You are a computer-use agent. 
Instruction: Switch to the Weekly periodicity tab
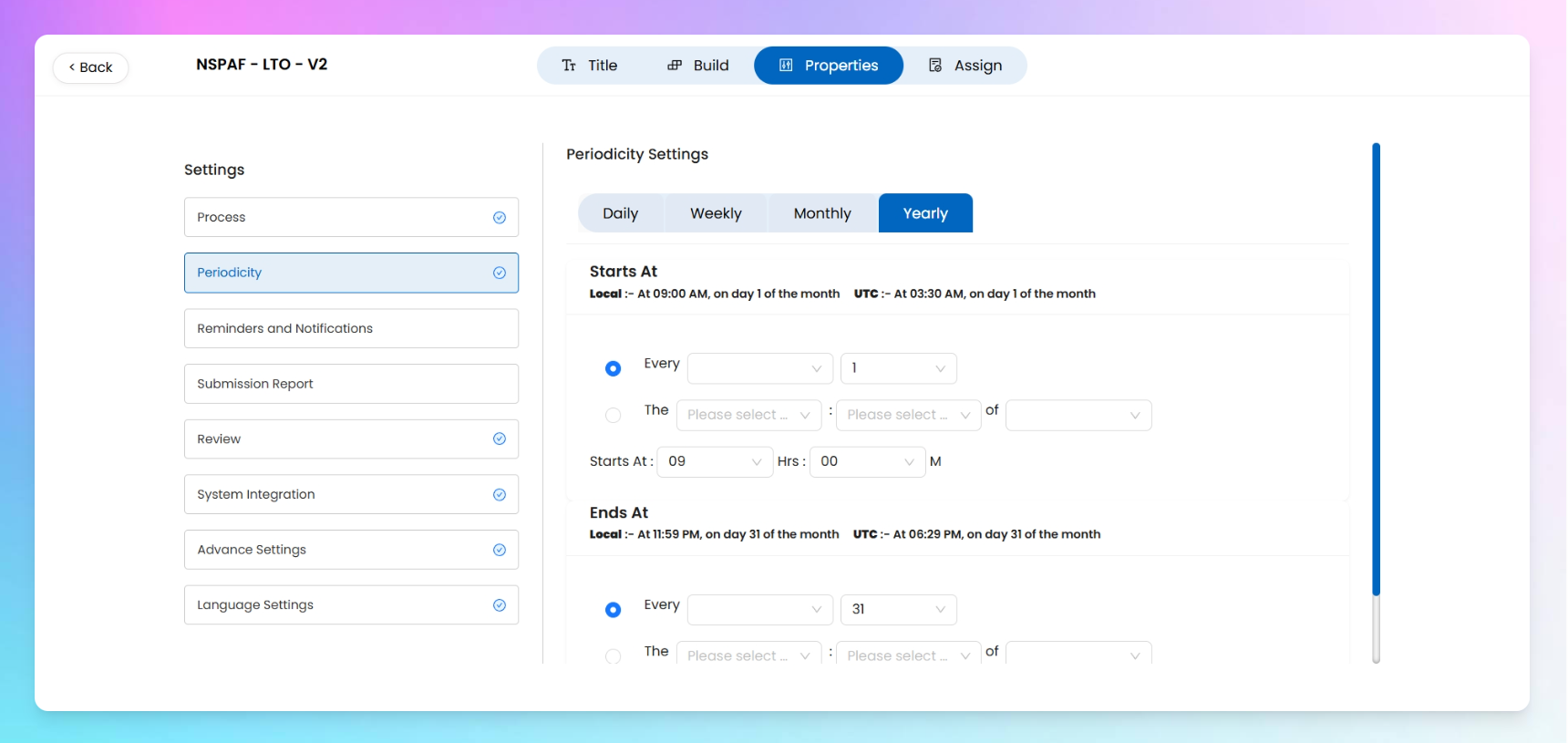716,213
